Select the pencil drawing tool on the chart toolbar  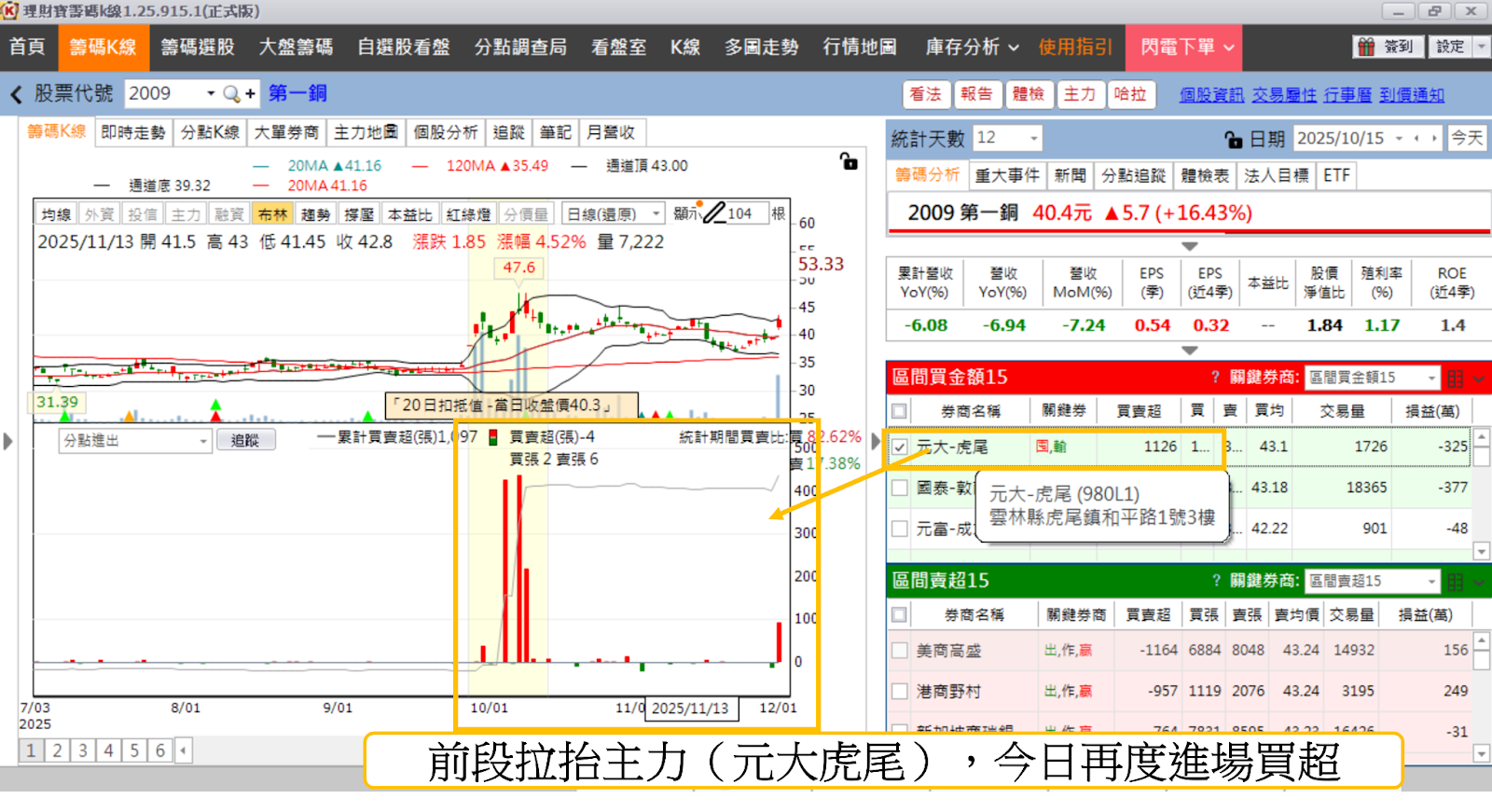click(x=714, y=213)
